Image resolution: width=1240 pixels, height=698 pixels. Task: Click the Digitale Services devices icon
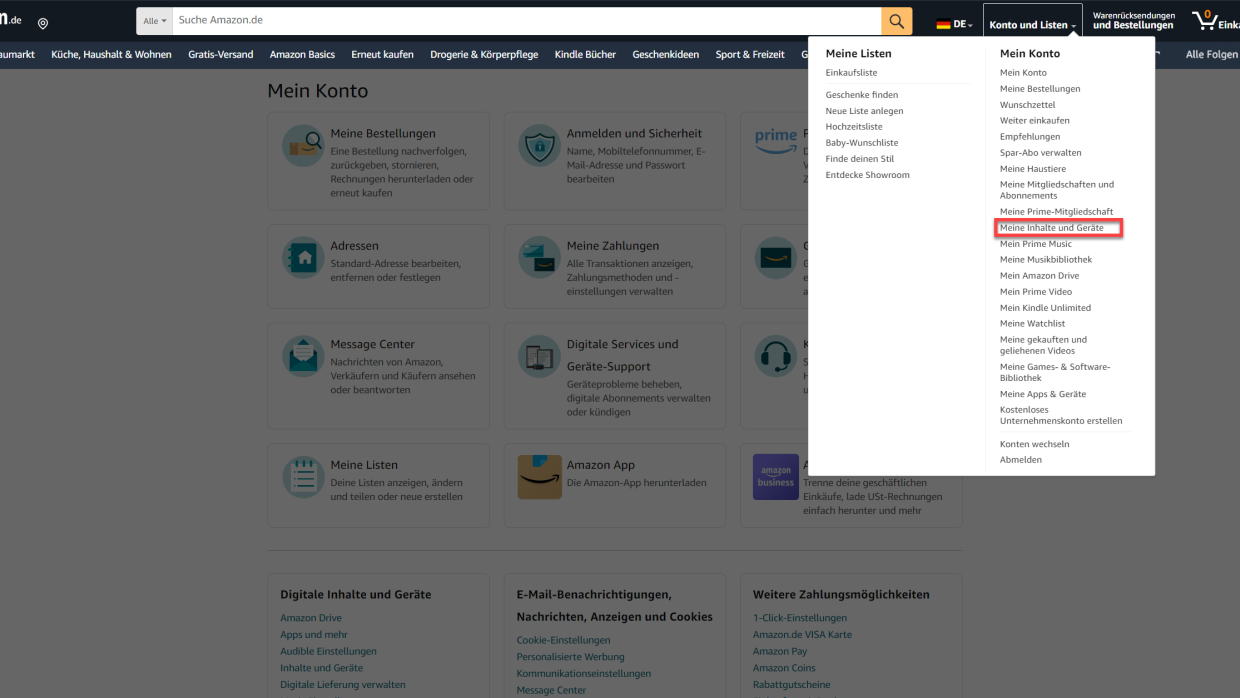coord(539,357)
